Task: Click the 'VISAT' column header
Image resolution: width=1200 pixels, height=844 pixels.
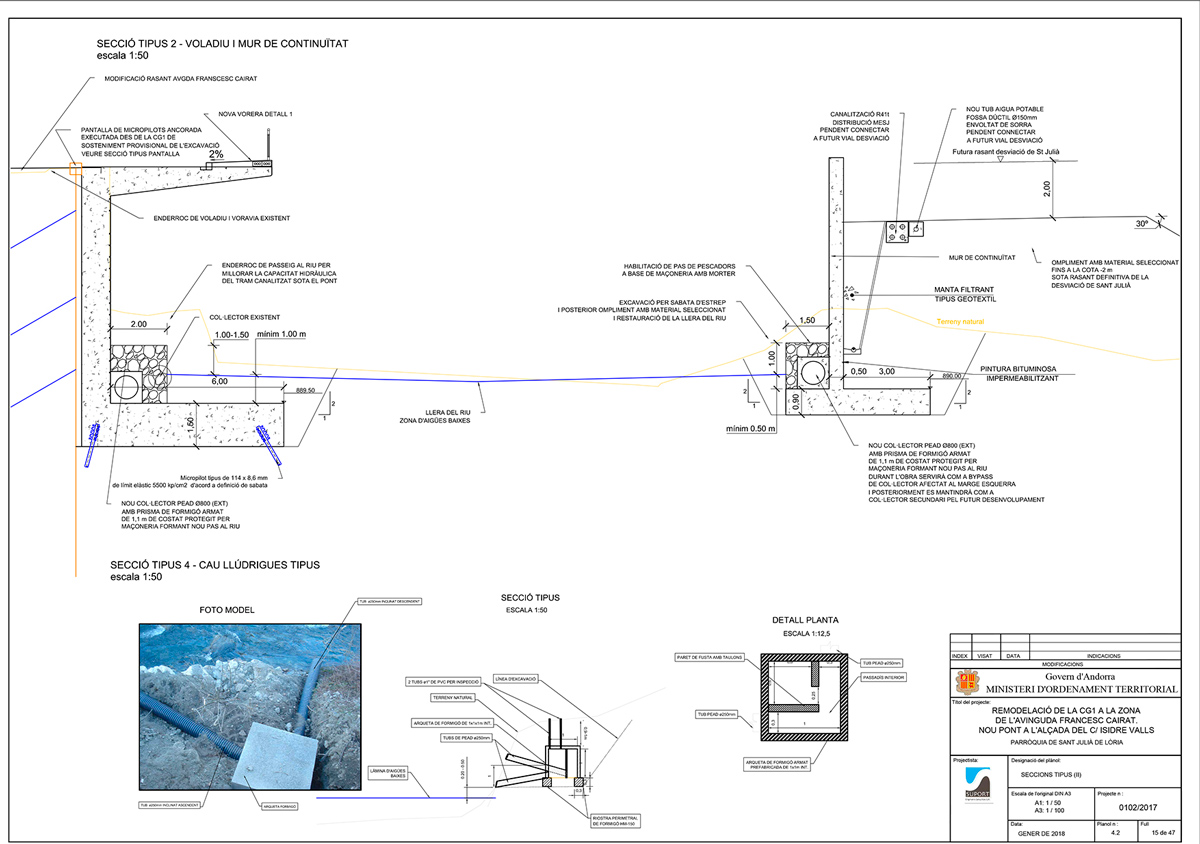Action: pyautogui.click(x=987, y=656)
